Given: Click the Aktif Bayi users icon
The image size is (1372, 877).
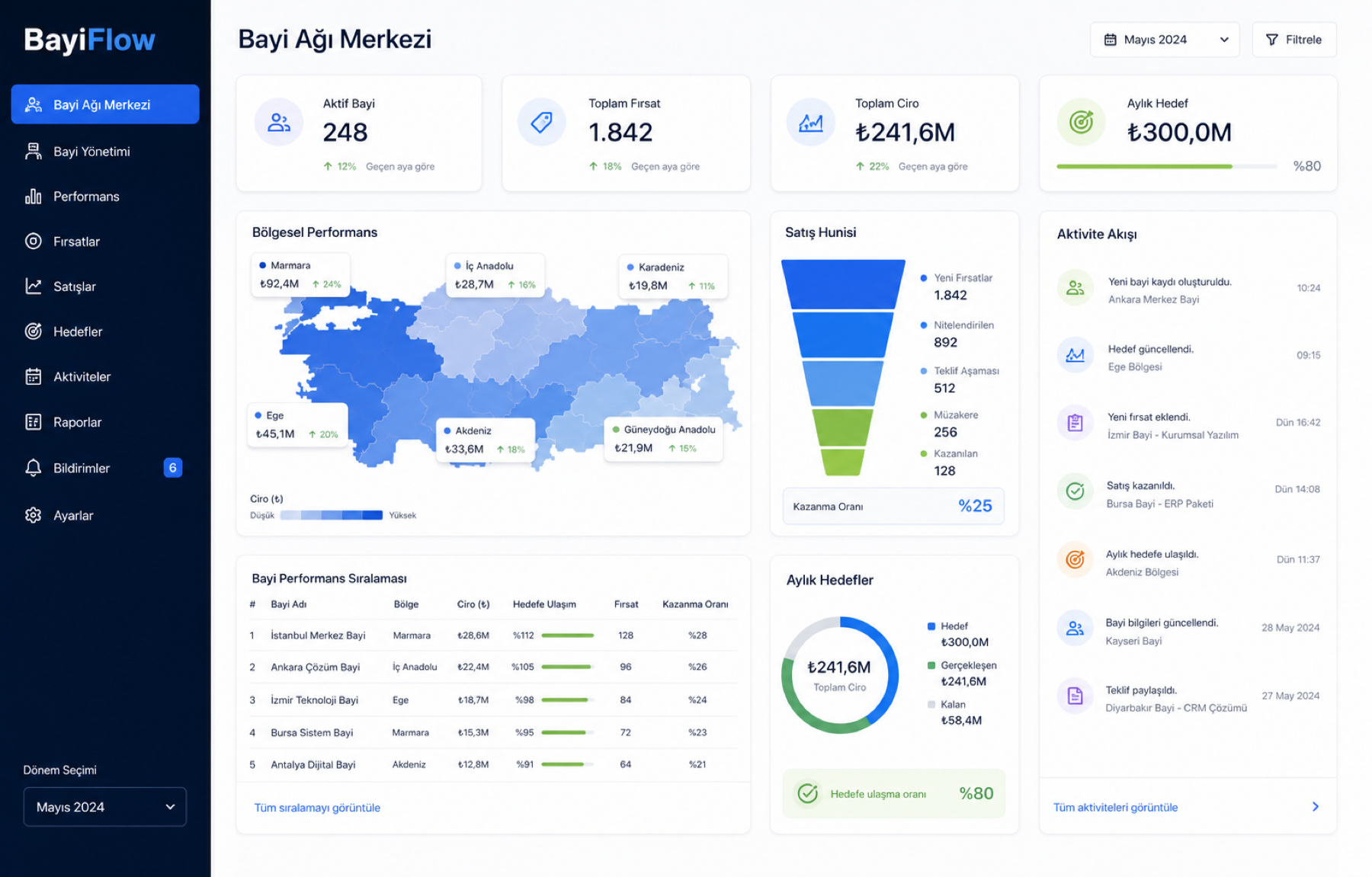Looking at the screenshot, I should pos(279,122).
